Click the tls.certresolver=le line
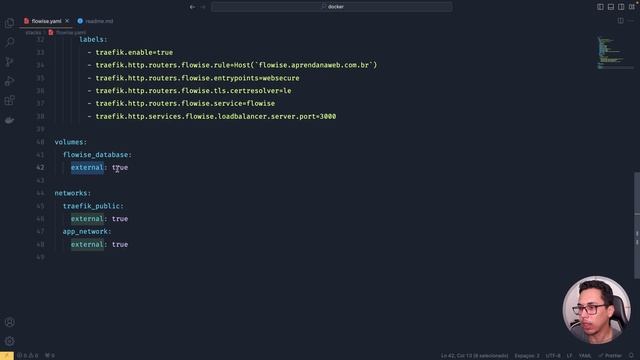Viewport: 640px width, 360px height. [193, 91]
